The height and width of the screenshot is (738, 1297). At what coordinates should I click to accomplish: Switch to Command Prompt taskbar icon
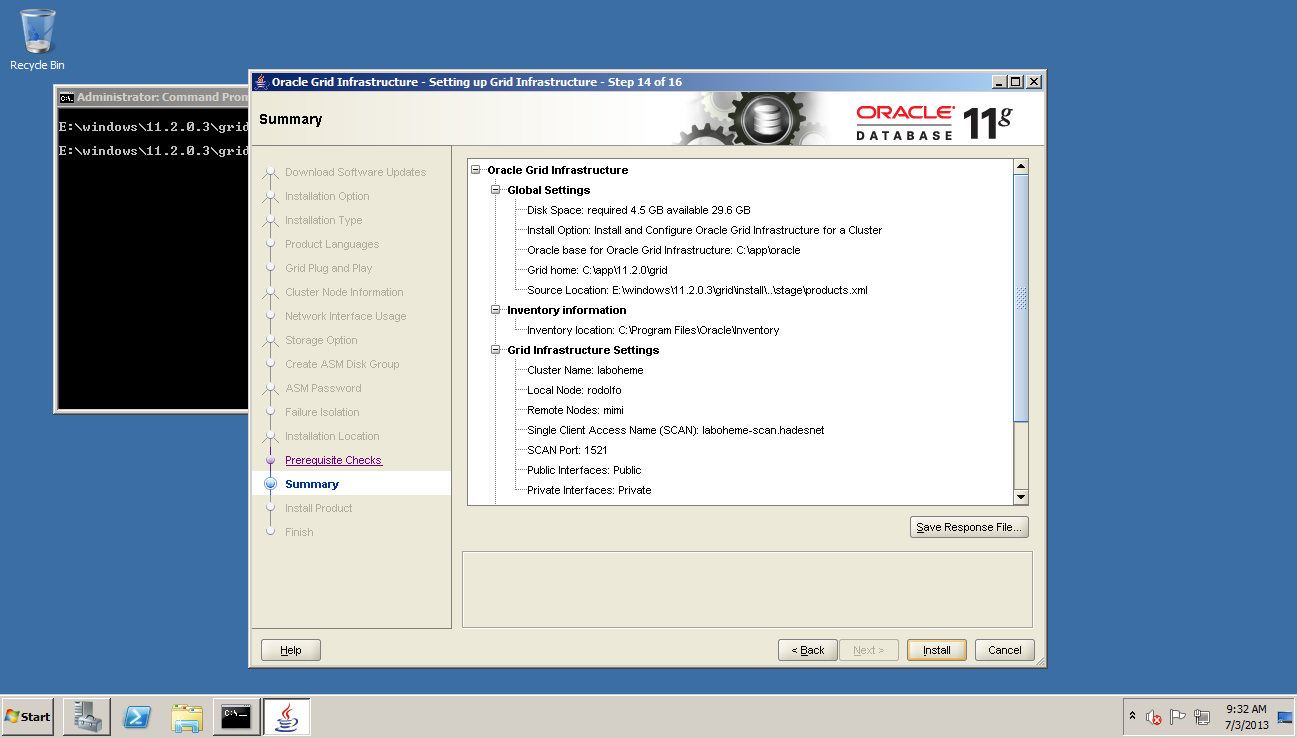(236, 717)
